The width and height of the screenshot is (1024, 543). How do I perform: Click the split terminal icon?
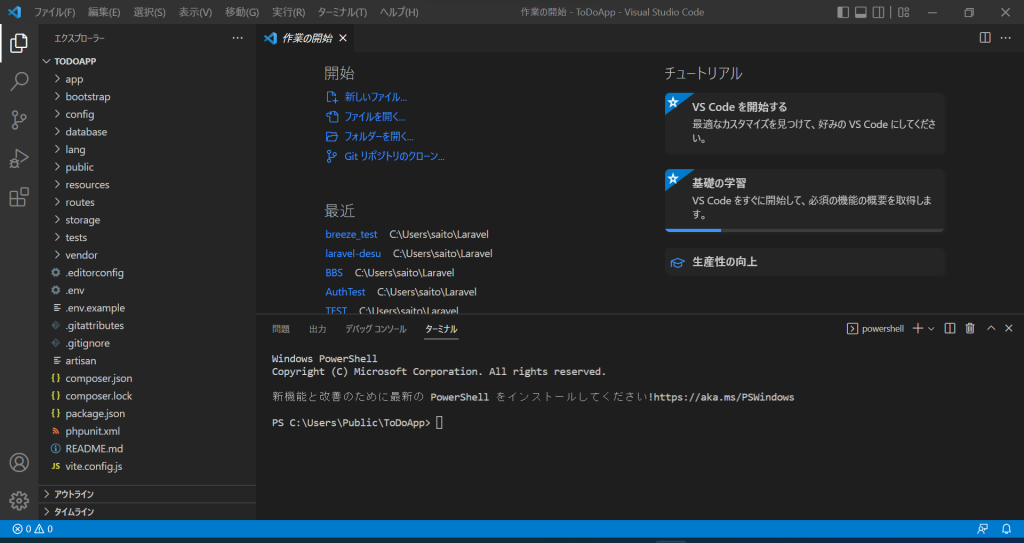click(950, 329)
